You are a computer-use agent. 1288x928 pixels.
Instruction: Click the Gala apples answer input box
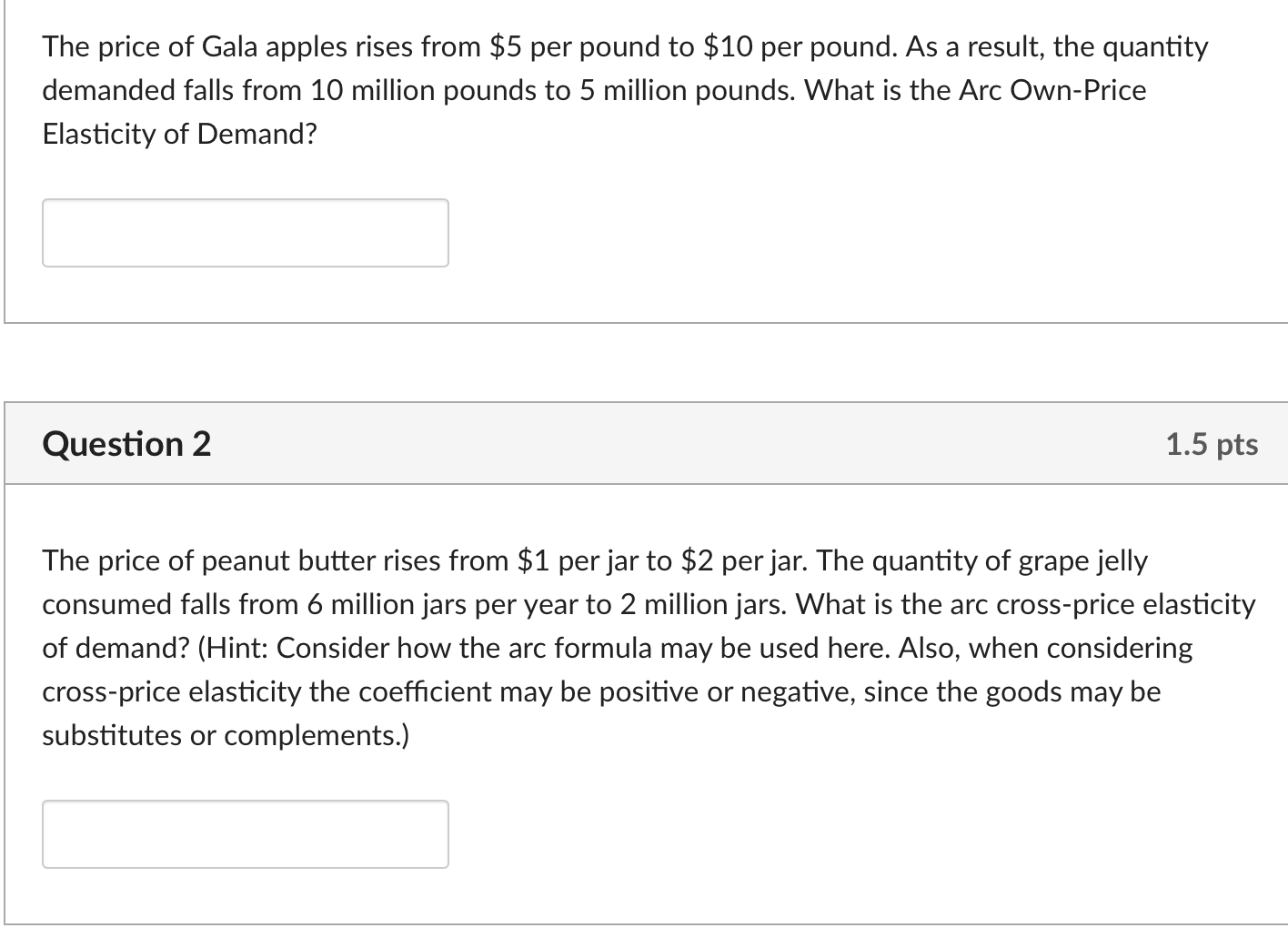(246, 233)
